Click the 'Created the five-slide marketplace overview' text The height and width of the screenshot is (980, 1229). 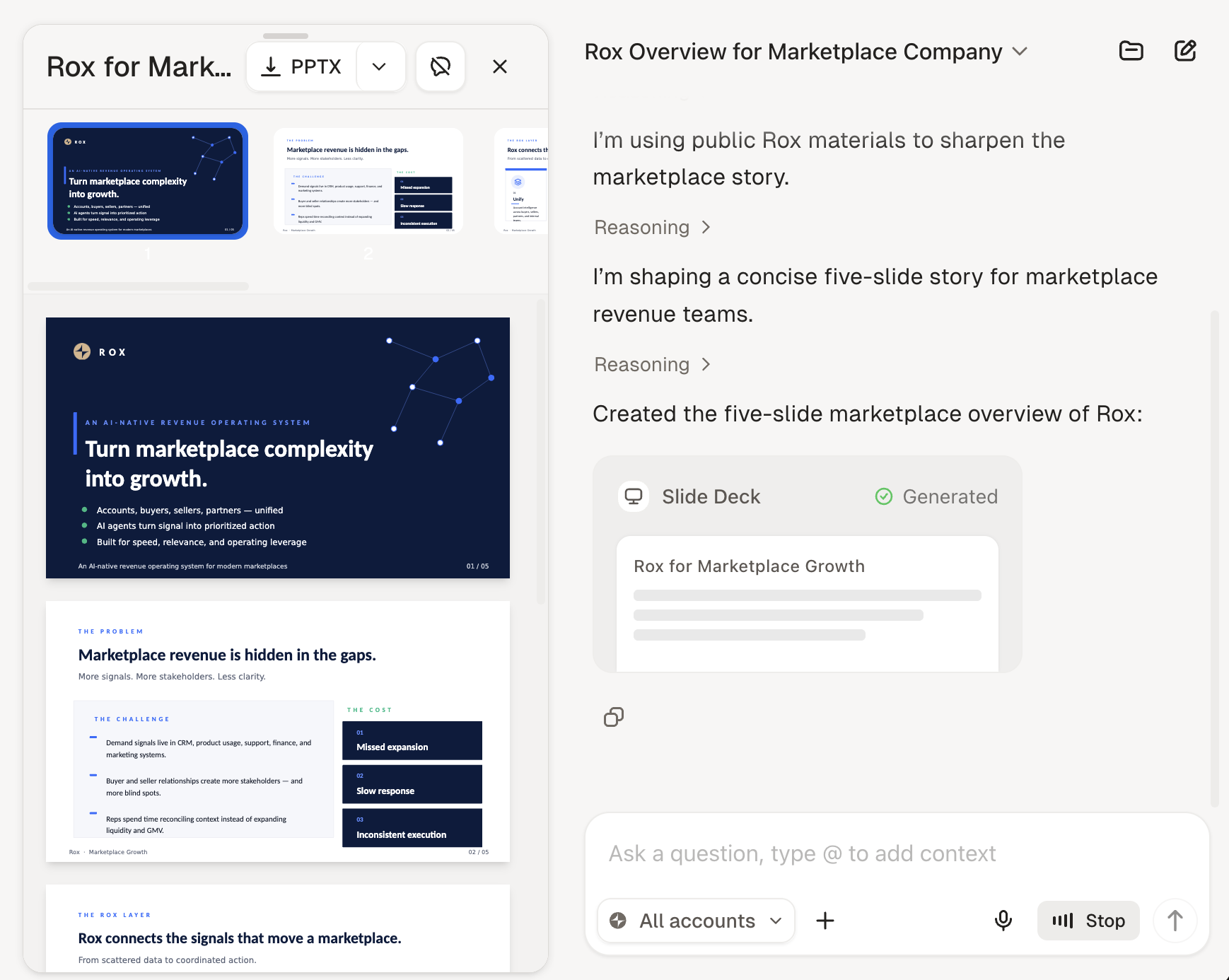click(868, 414)
